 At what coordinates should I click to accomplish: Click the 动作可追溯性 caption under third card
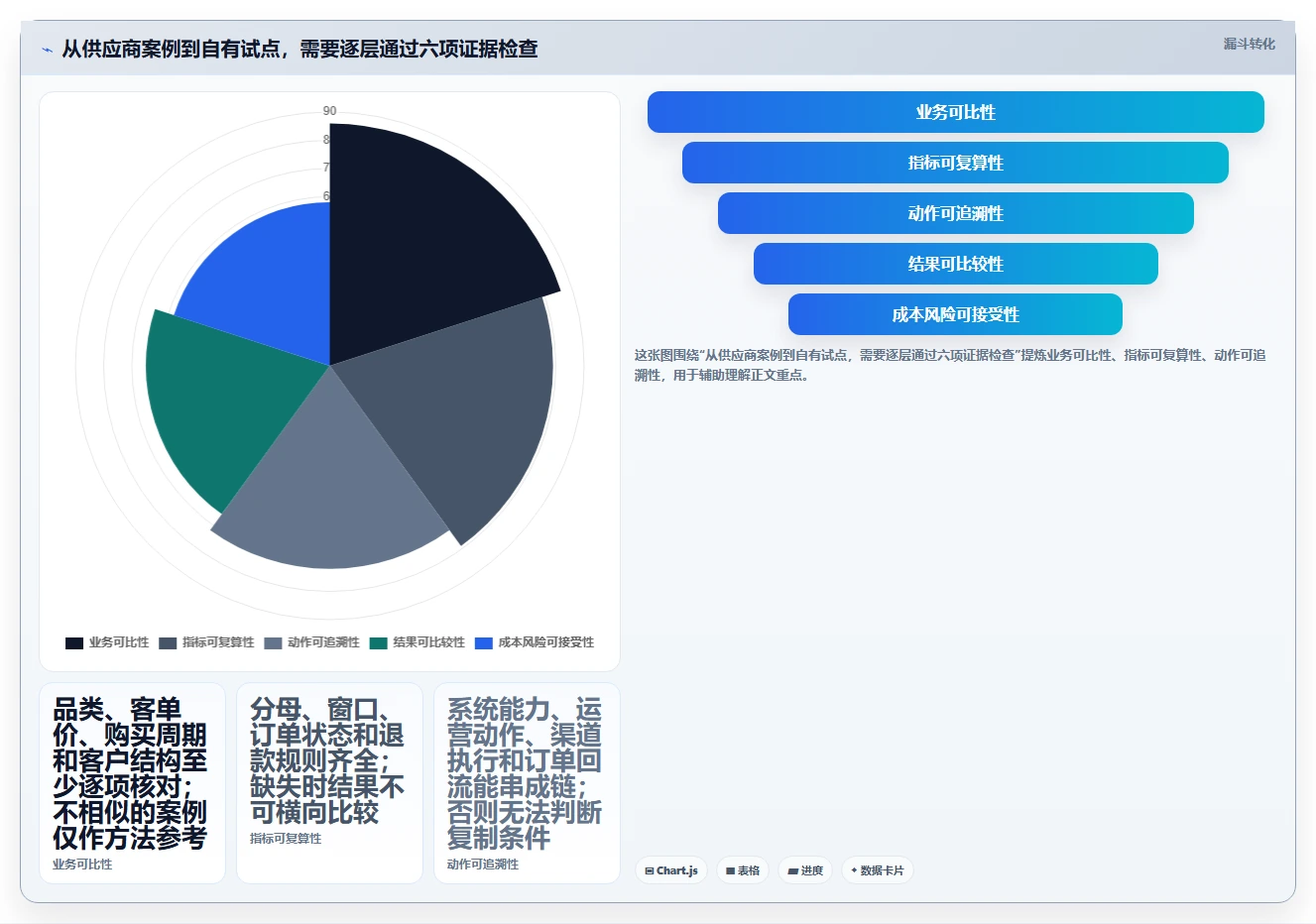[483, 865]
